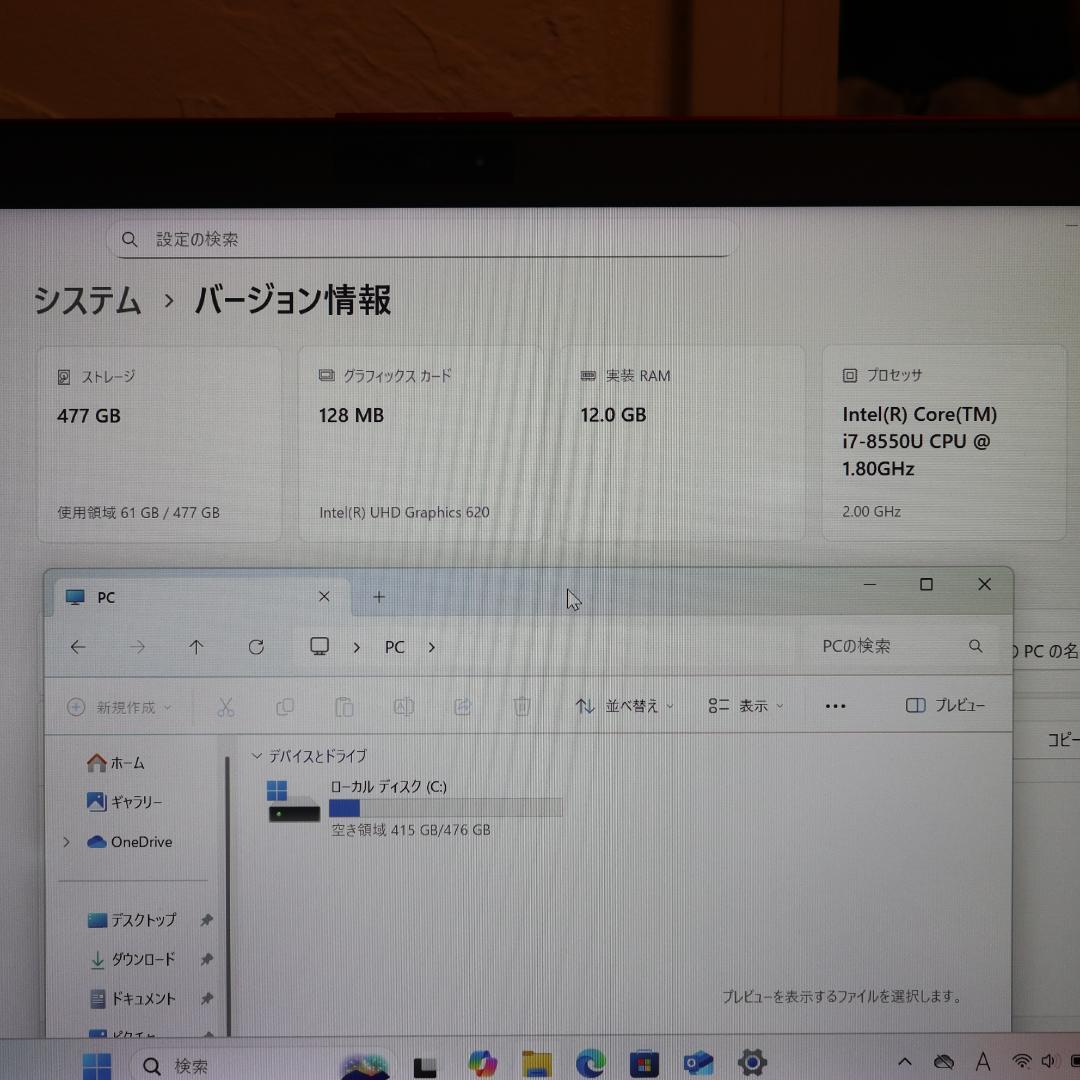Collapse the デバイスとドライブ section
The height and width of the screenshot is (1080, 1080).
(x=257, y=756)
